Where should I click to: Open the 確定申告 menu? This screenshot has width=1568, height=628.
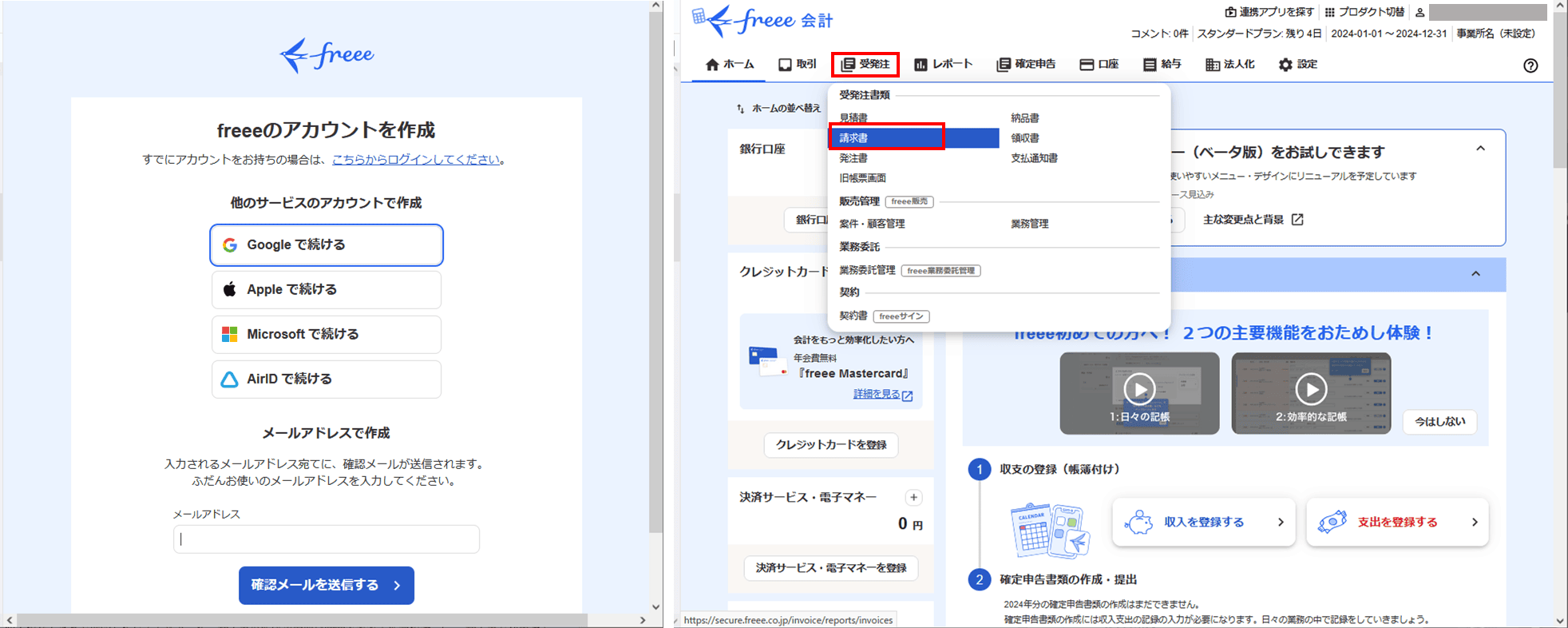pos(1026,64)
